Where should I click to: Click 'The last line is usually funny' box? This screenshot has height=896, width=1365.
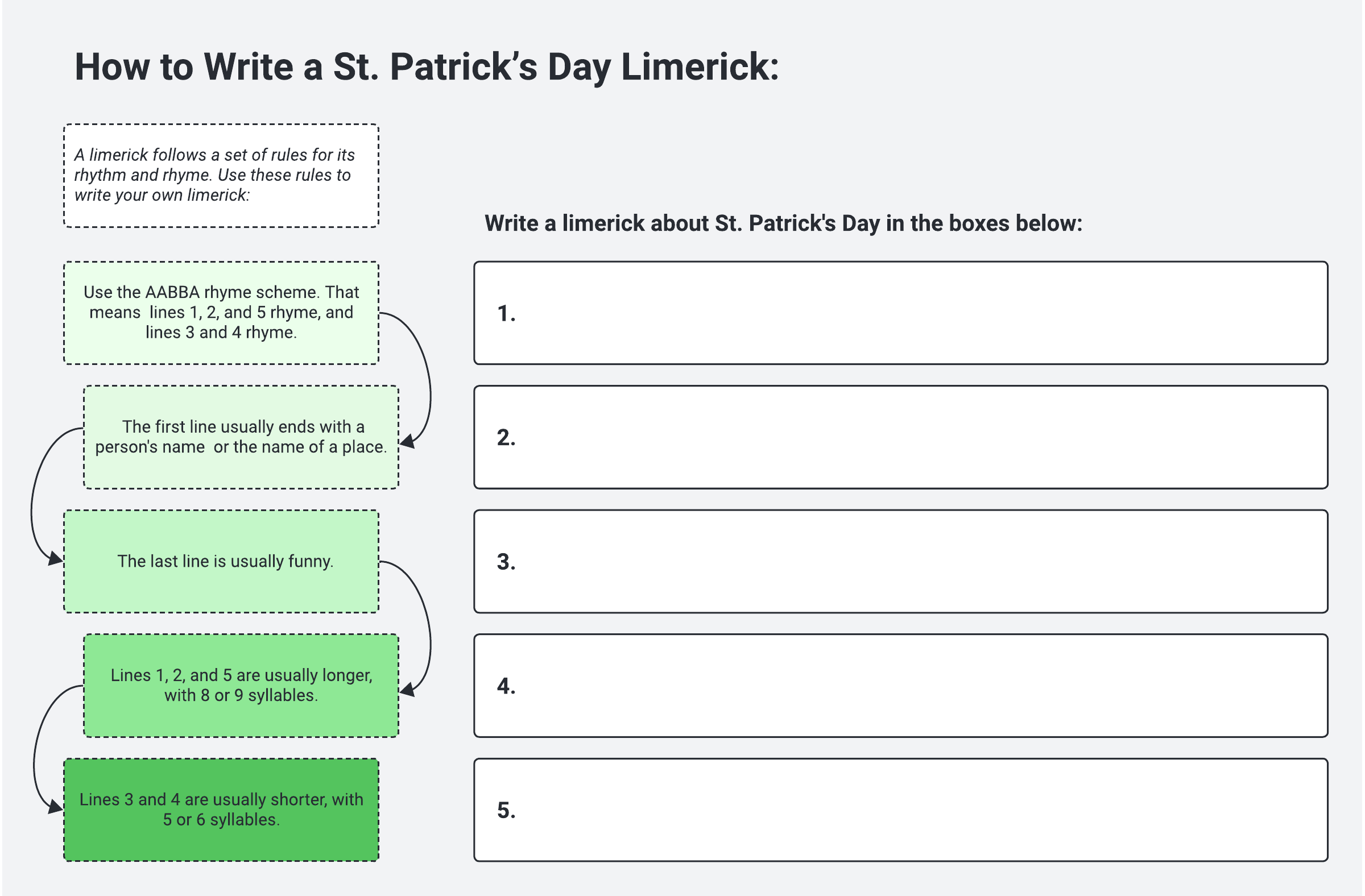coord(221,562)
